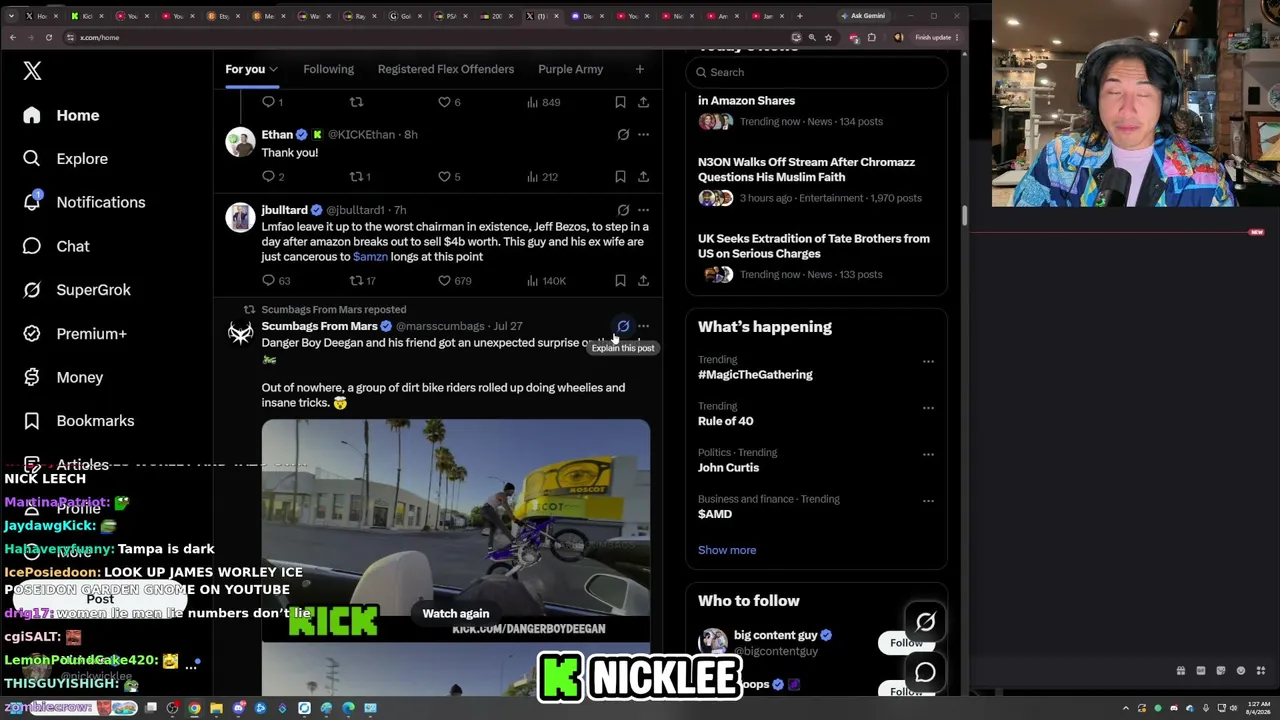The image size is (1280, 720).
Task: Click the X search input field
Action: tap(816, 72)
